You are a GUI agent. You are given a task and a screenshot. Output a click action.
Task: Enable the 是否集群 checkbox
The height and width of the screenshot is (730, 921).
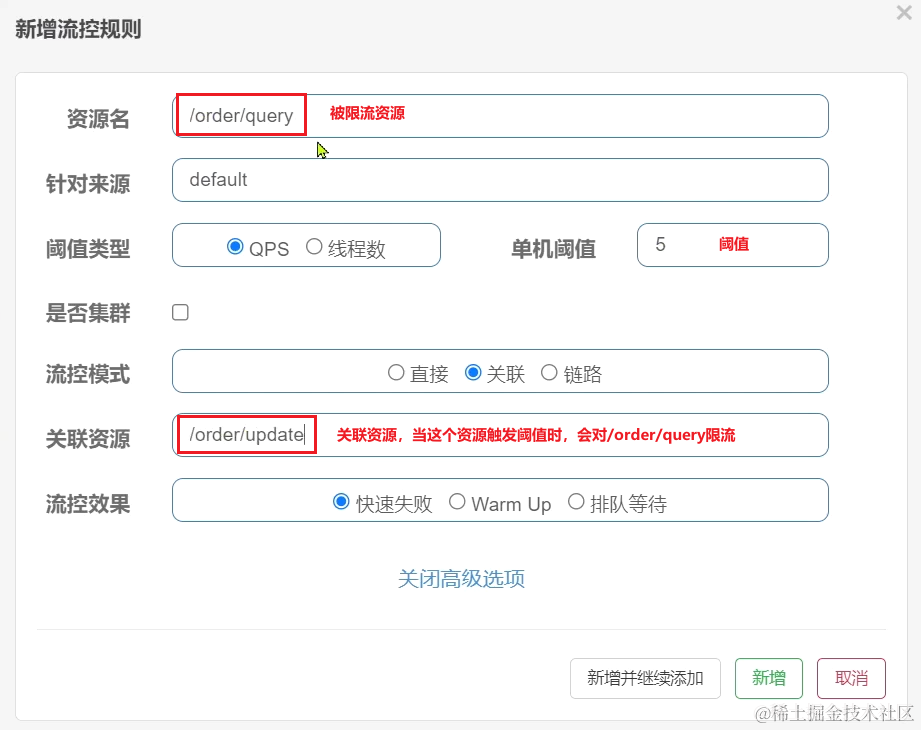[x=180, y=312]
